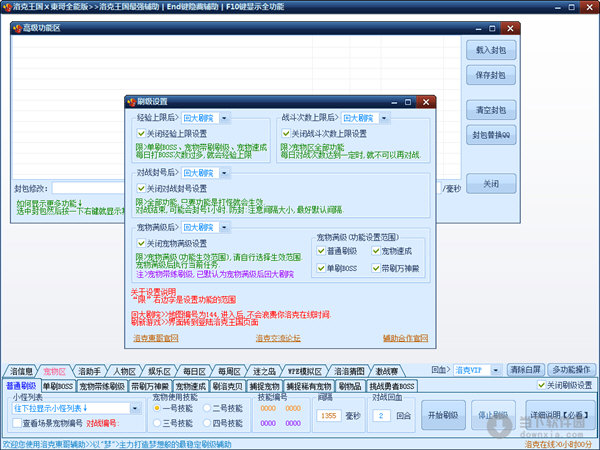Open 洛克交流论坛 link

(278, 338)
